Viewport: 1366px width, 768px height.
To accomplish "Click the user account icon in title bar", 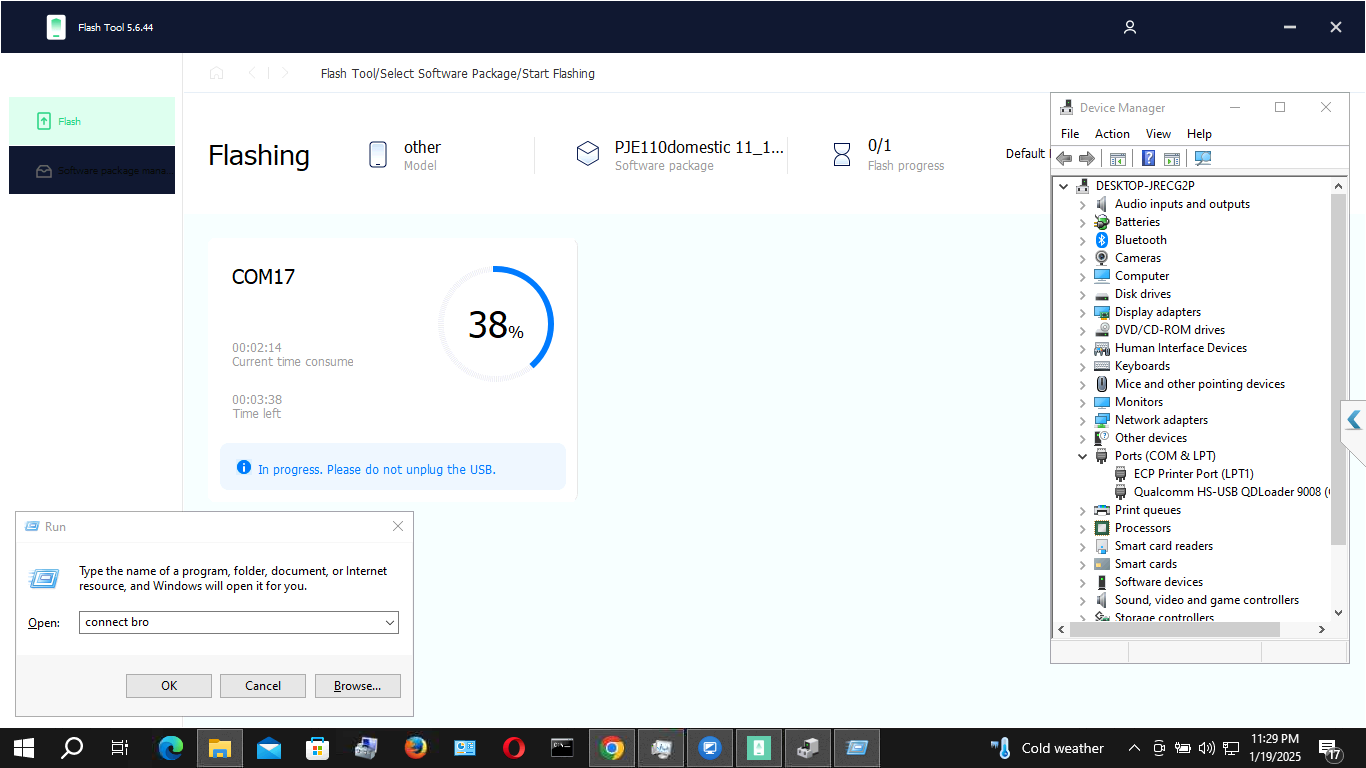I will pos(1130,27).
